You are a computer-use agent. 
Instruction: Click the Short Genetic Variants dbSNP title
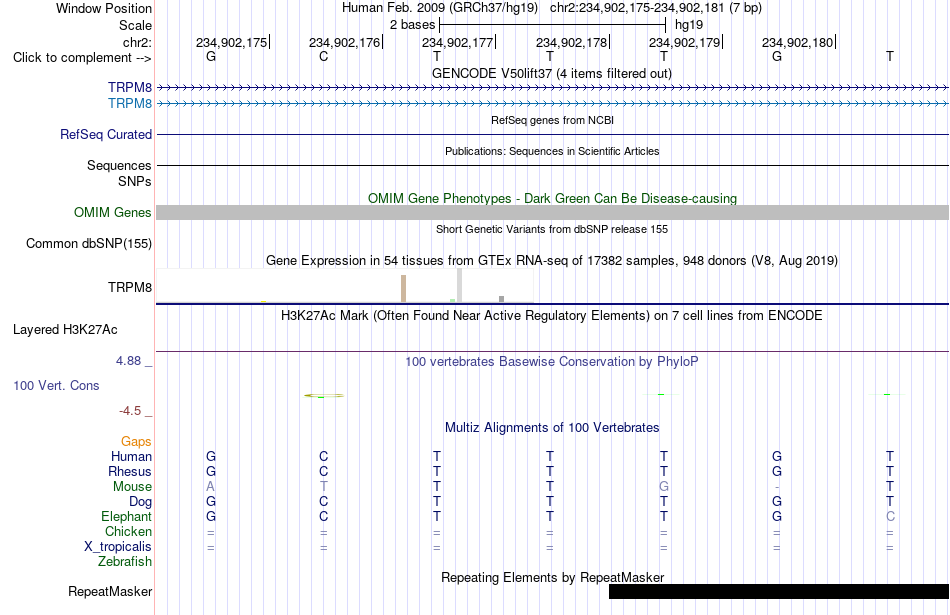coord(552,229)
